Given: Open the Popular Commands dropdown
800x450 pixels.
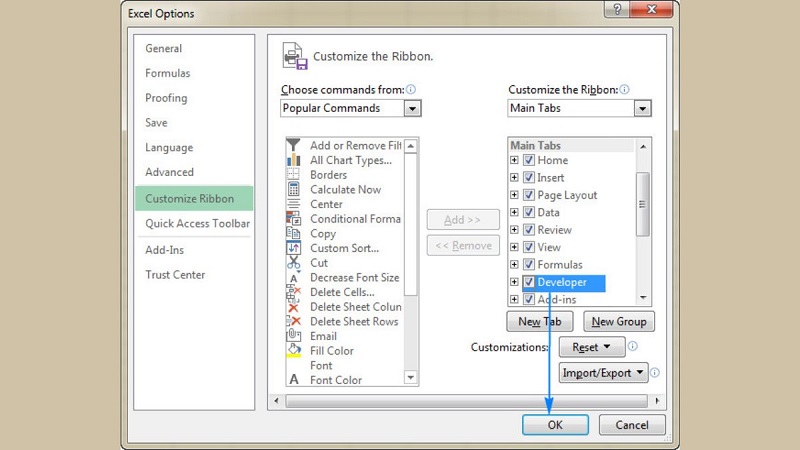Looking at the screenshot, I should point(412,108).
